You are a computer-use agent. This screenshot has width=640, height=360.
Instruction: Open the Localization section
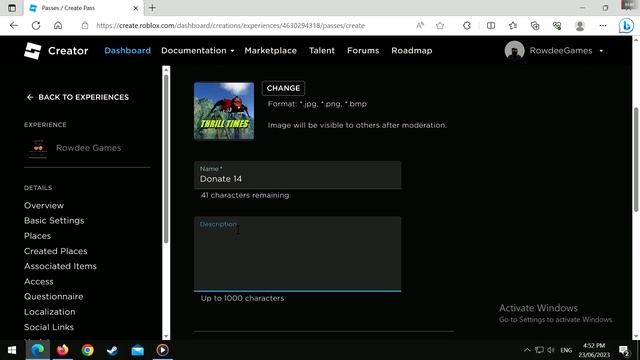(x=49, y=312)
